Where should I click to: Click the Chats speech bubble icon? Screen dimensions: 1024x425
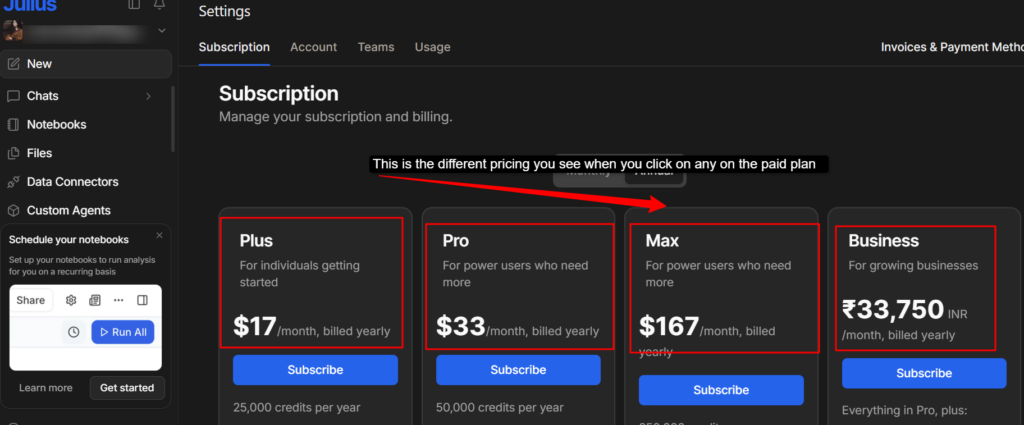[x=13, y=96]
